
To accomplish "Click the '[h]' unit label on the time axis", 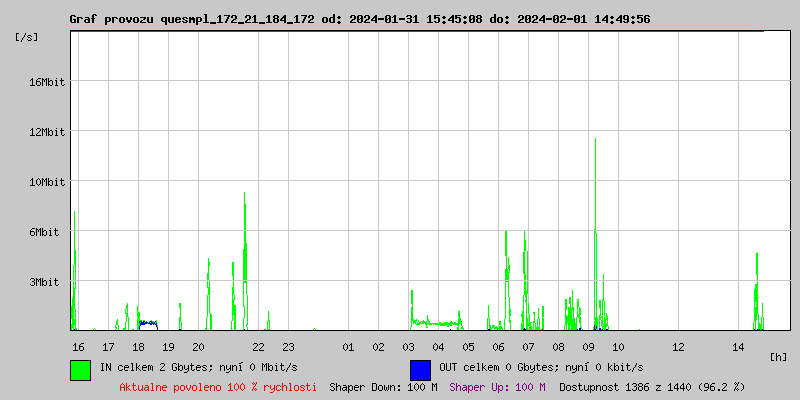I will click(779, 357).
